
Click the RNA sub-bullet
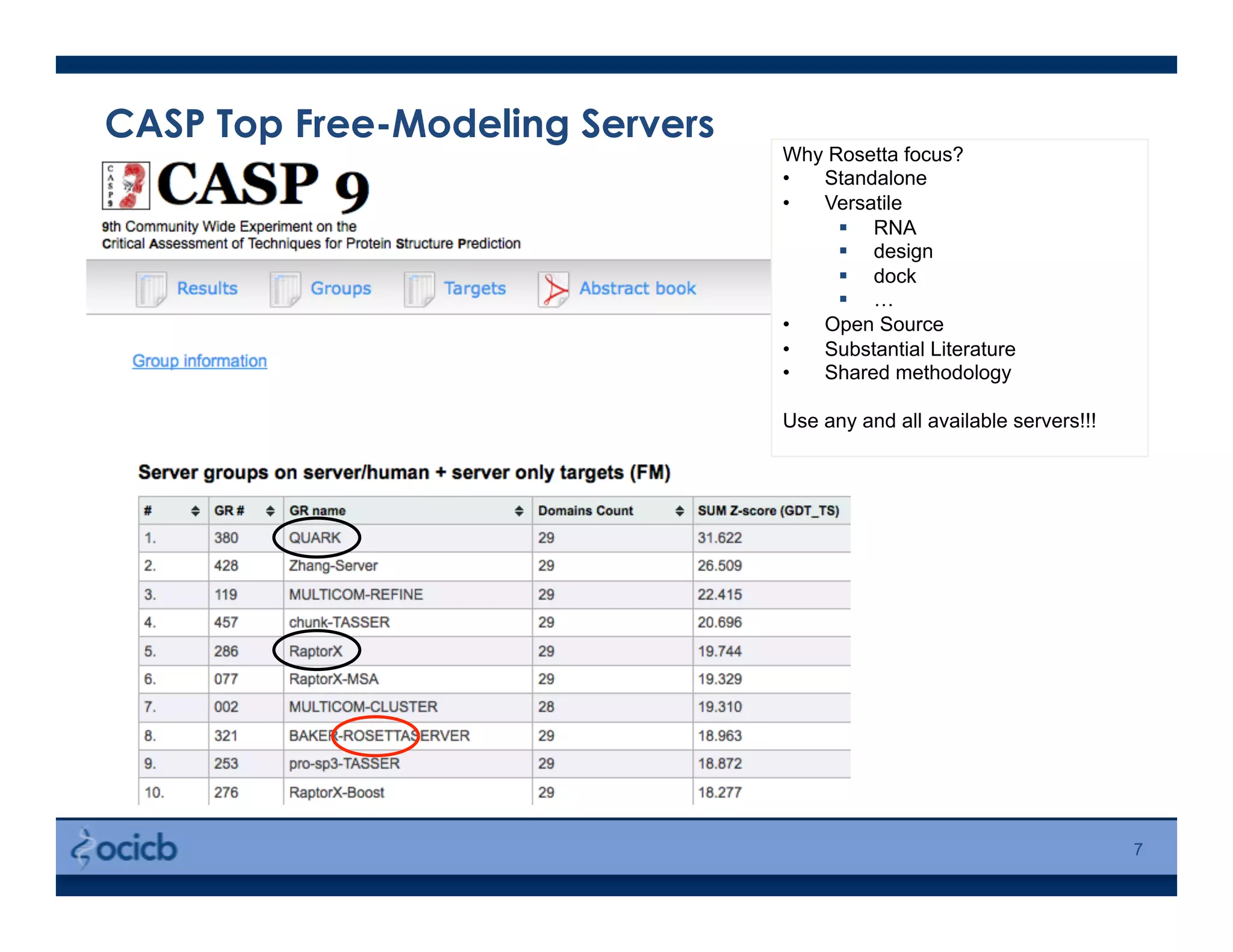coord(895,227)
